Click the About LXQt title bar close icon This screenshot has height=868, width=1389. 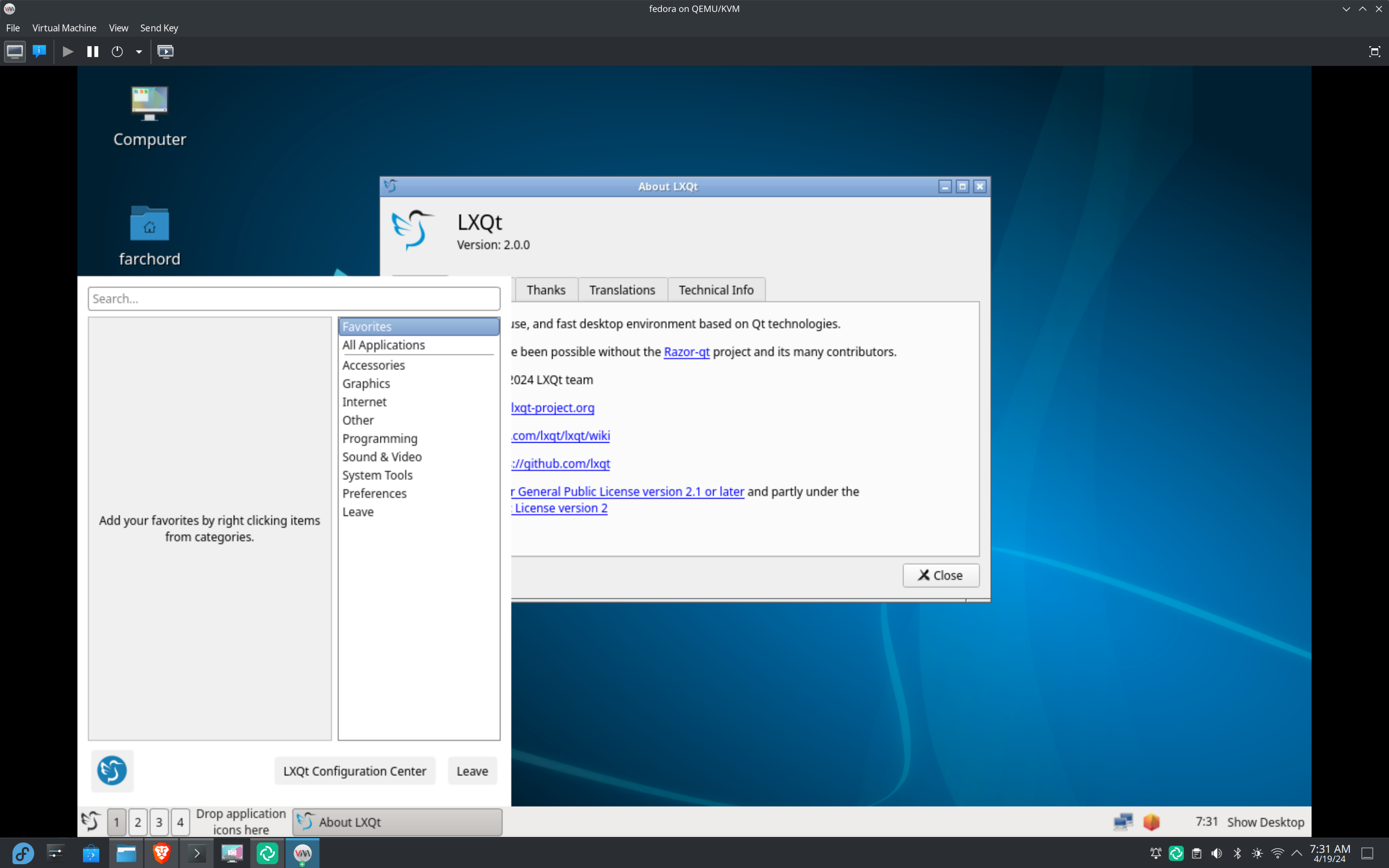(980, 187)
